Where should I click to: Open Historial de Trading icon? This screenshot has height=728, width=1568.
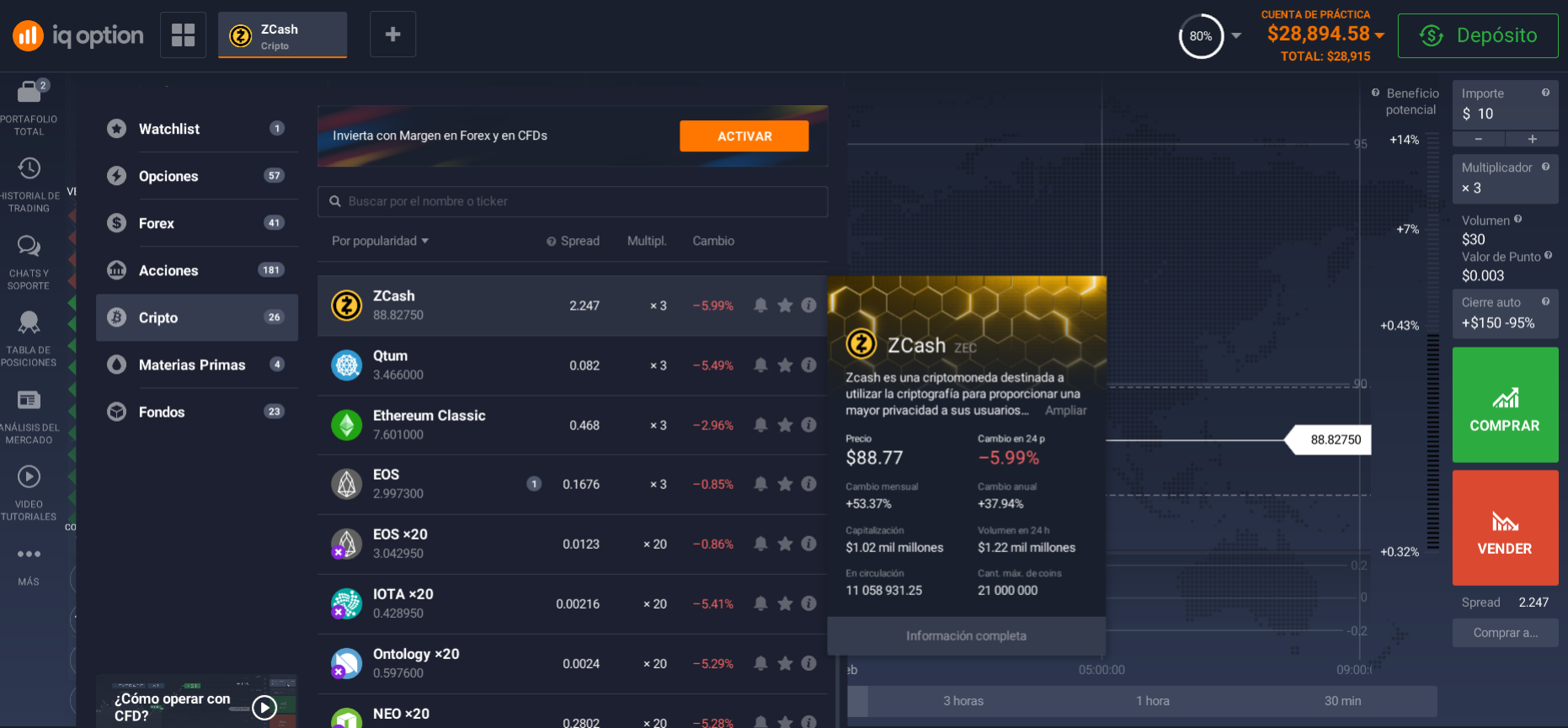click(x=29, y=168)
